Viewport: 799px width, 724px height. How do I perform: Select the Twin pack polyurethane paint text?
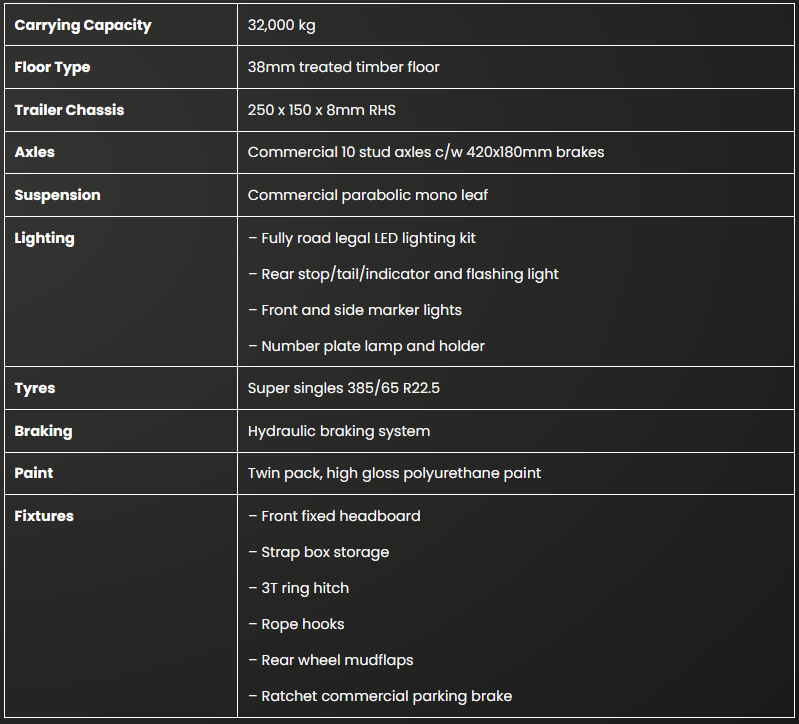point(394,473)
